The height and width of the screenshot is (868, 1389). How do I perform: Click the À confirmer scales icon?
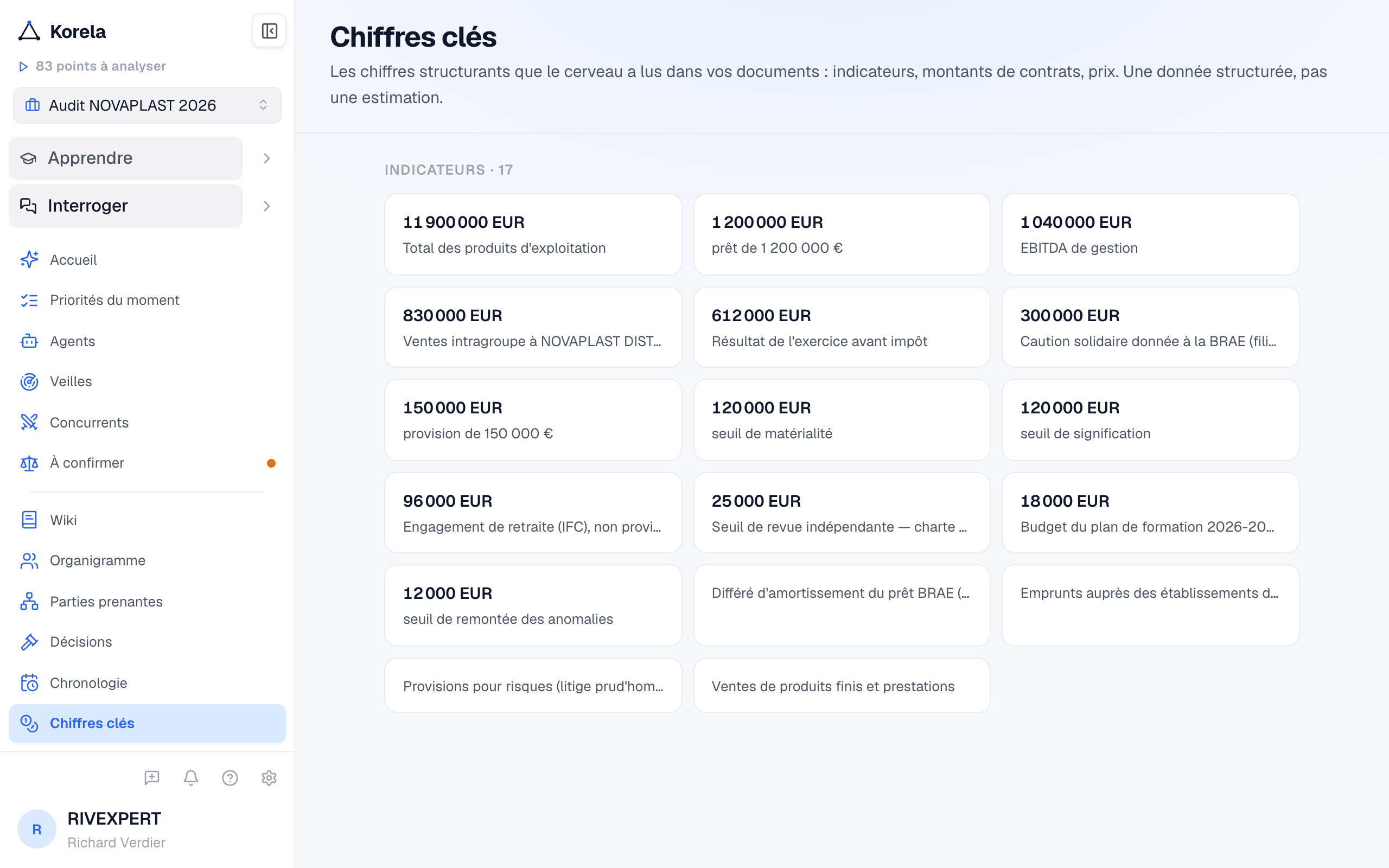(29, 463)
